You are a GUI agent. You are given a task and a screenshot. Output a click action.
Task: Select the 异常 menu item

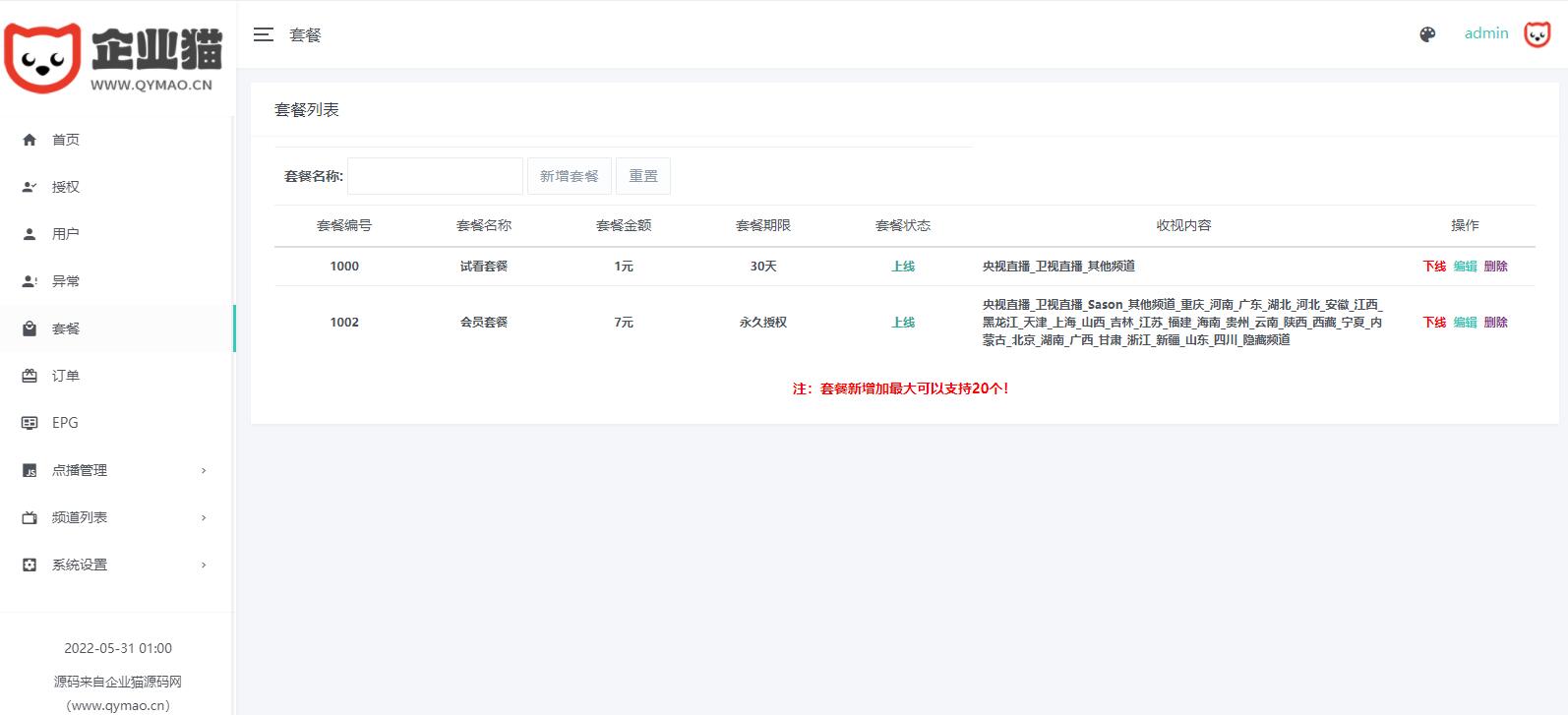pos(117,281)
